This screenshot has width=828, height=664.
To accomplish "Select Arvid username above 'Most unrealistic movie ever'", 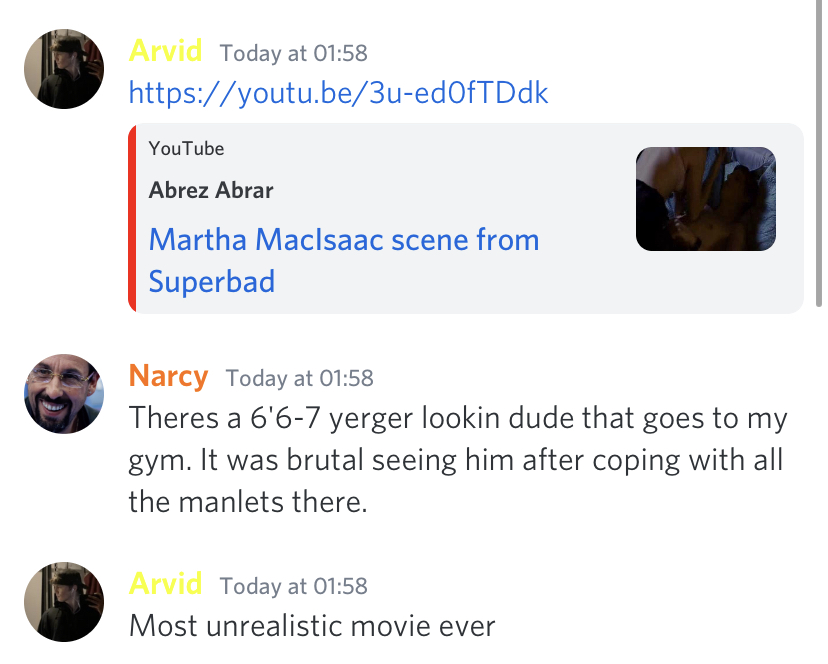I will pyautogui.click(x=166, y=583).
